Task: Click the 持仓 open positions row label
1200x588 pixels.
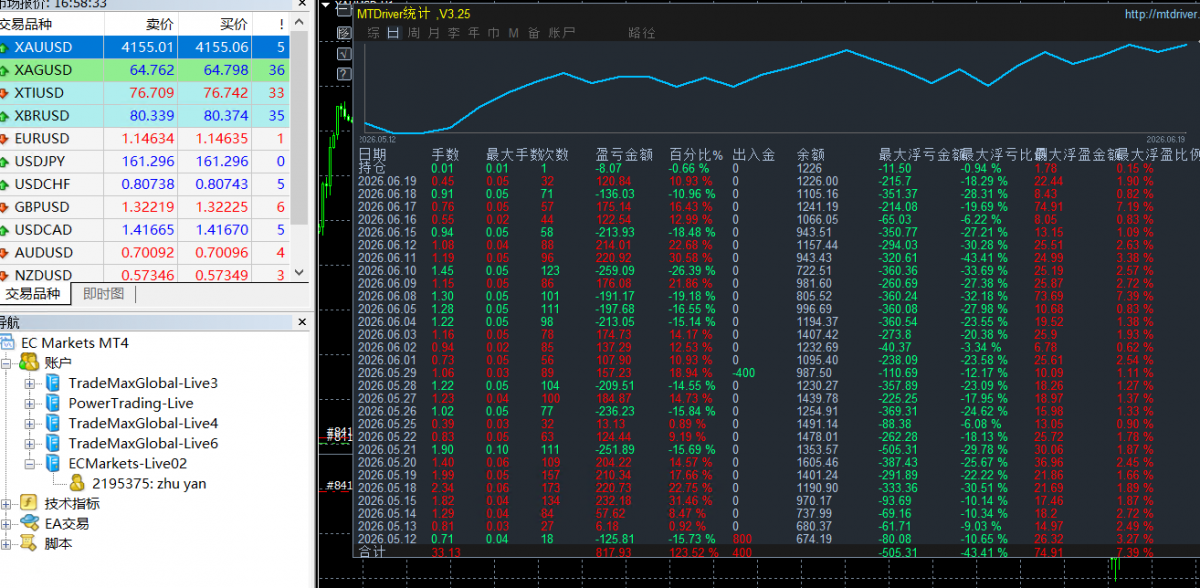Action: (371, 168)
